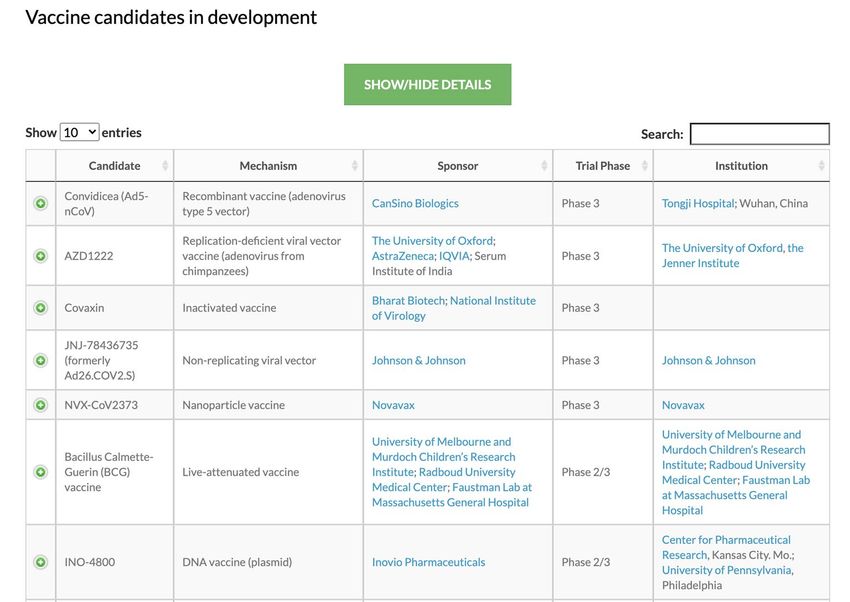The width and height of the screenshot is (850, 602).
Task: Expand details for the Covaxin row
Action: click(41, 308)
